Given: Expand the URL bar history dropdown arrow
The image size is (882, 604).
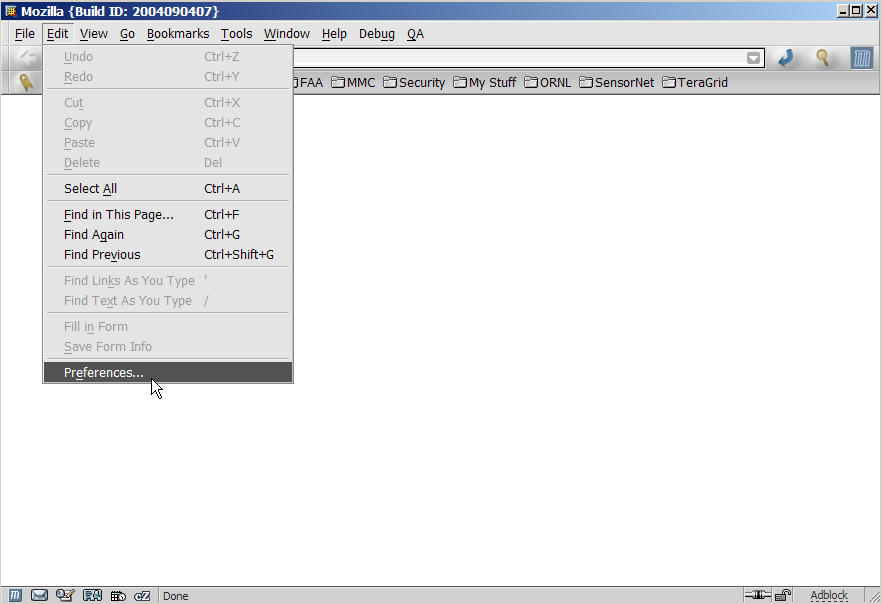Looking at the screenshot, I should pos(753,58).
